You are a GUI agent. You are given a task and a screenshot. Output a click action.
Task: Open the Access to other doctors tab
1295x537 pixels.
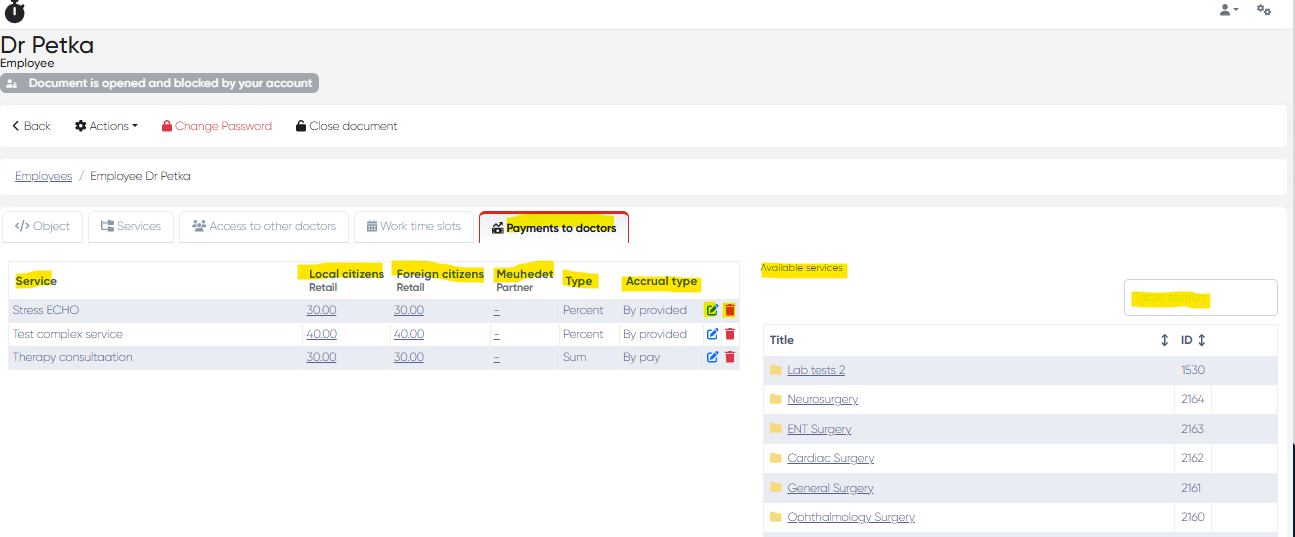264,226
